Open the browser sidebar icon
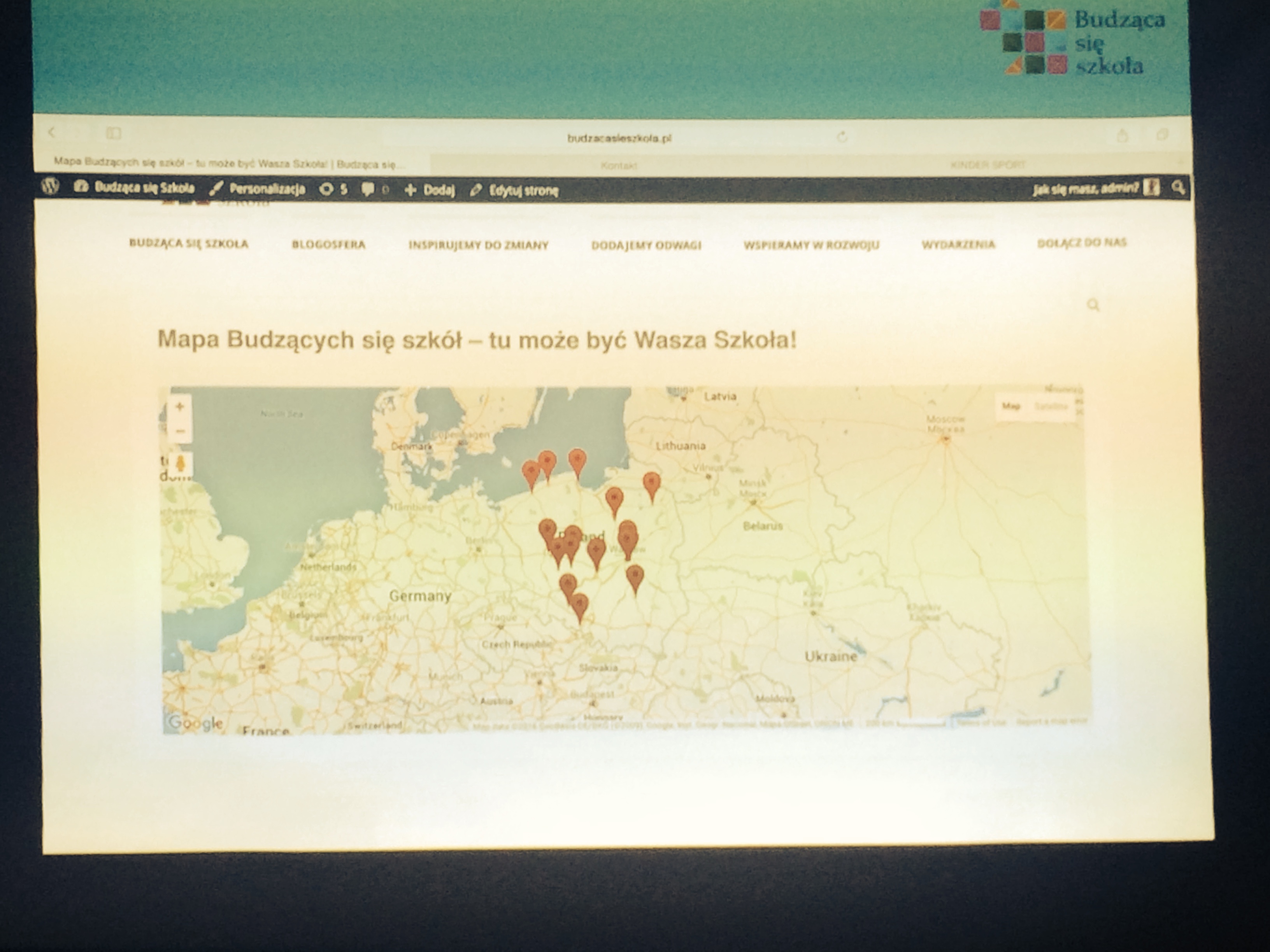Viewport: 1270px width, 952px height. click(113, 134)
